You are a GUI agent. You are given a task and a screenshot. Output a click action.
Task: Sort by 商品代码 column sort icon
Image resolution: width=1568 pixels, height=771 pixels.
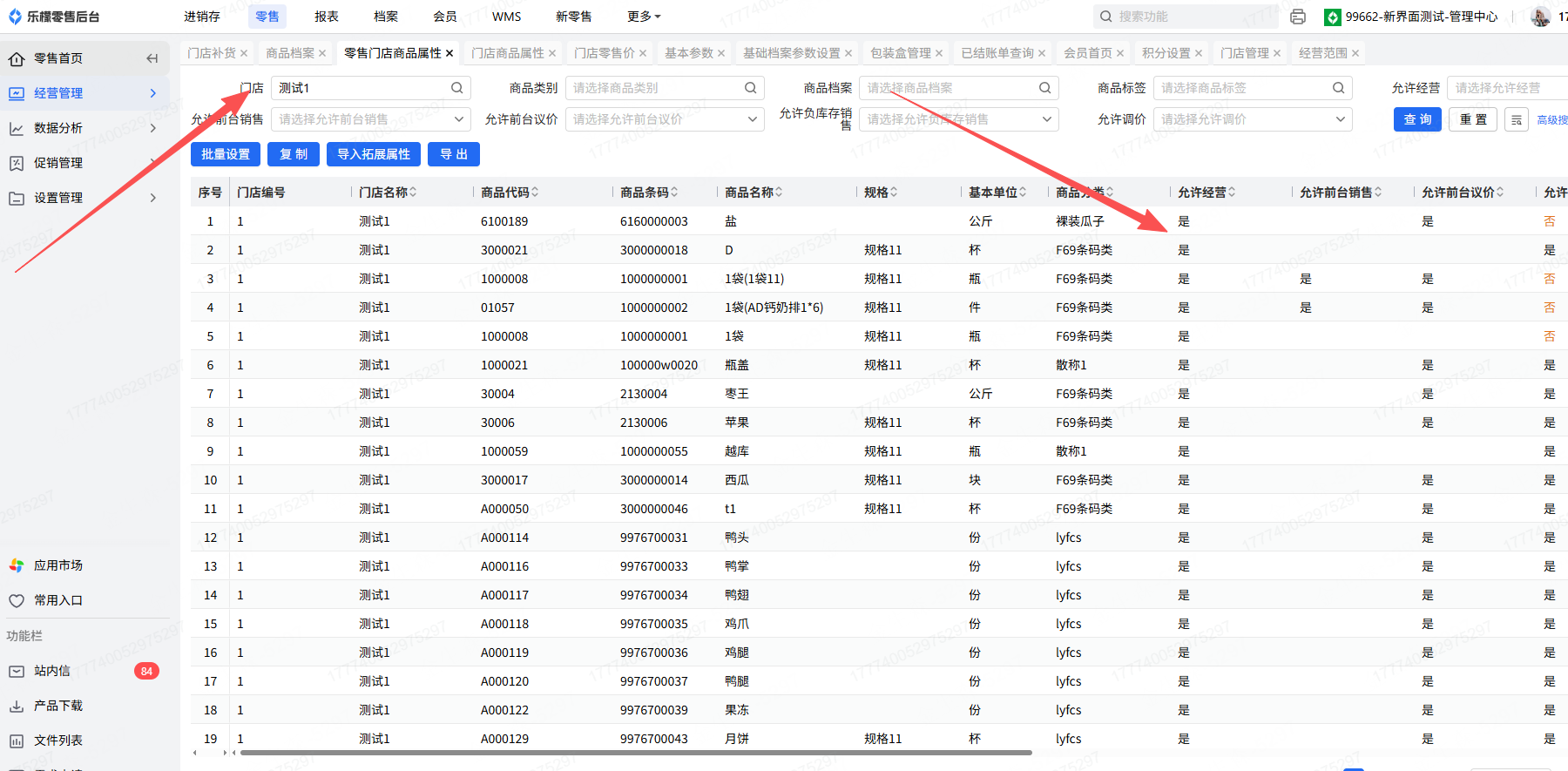coord(535,193)
